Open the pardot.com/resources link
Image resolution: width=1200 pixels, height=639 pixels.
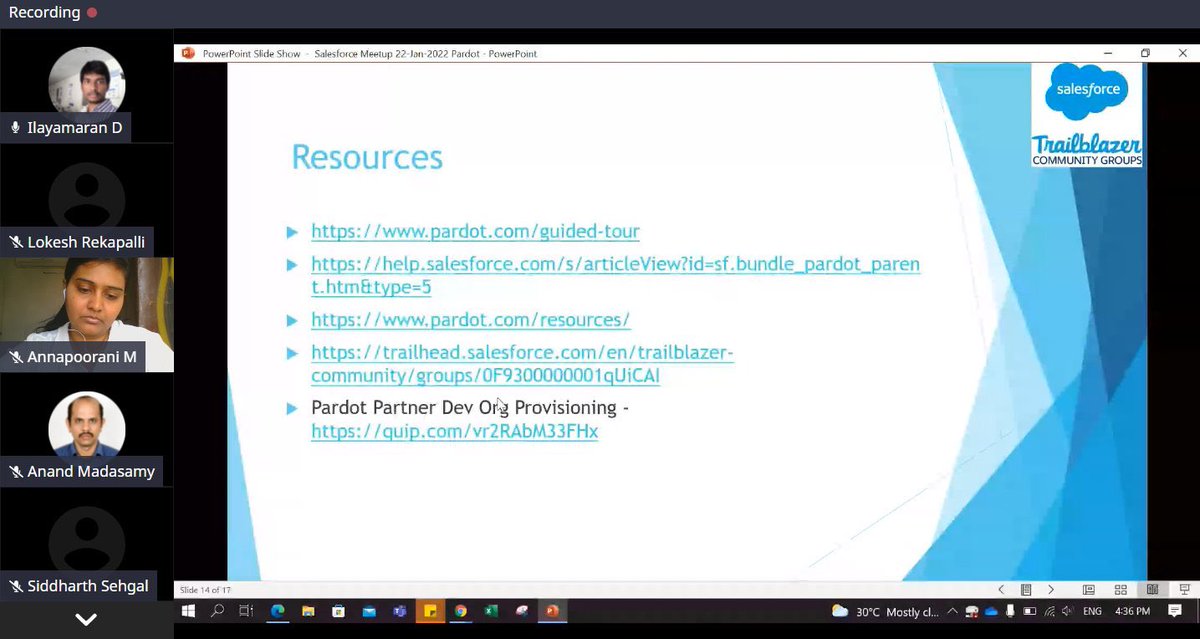[470, 320]
